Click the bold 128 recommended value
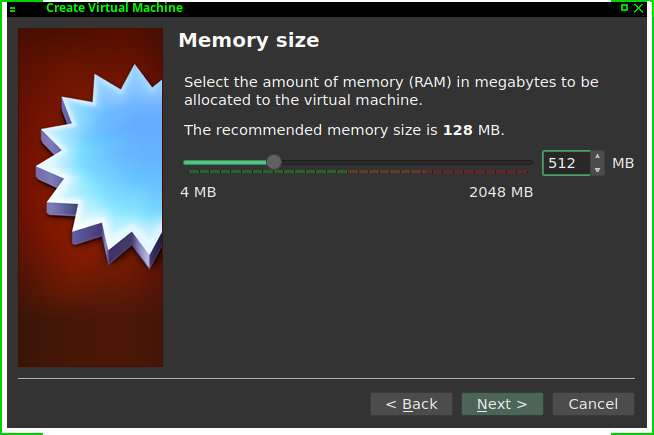Viewport: 654px width, 435px height. [x=457, y=131]
